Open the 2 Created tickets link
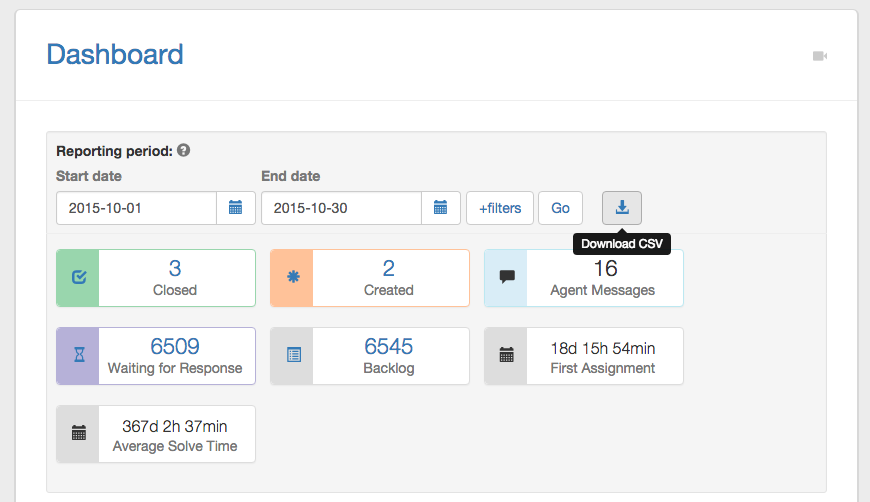Viewport: 870px width, 502px height. point(388,268)
